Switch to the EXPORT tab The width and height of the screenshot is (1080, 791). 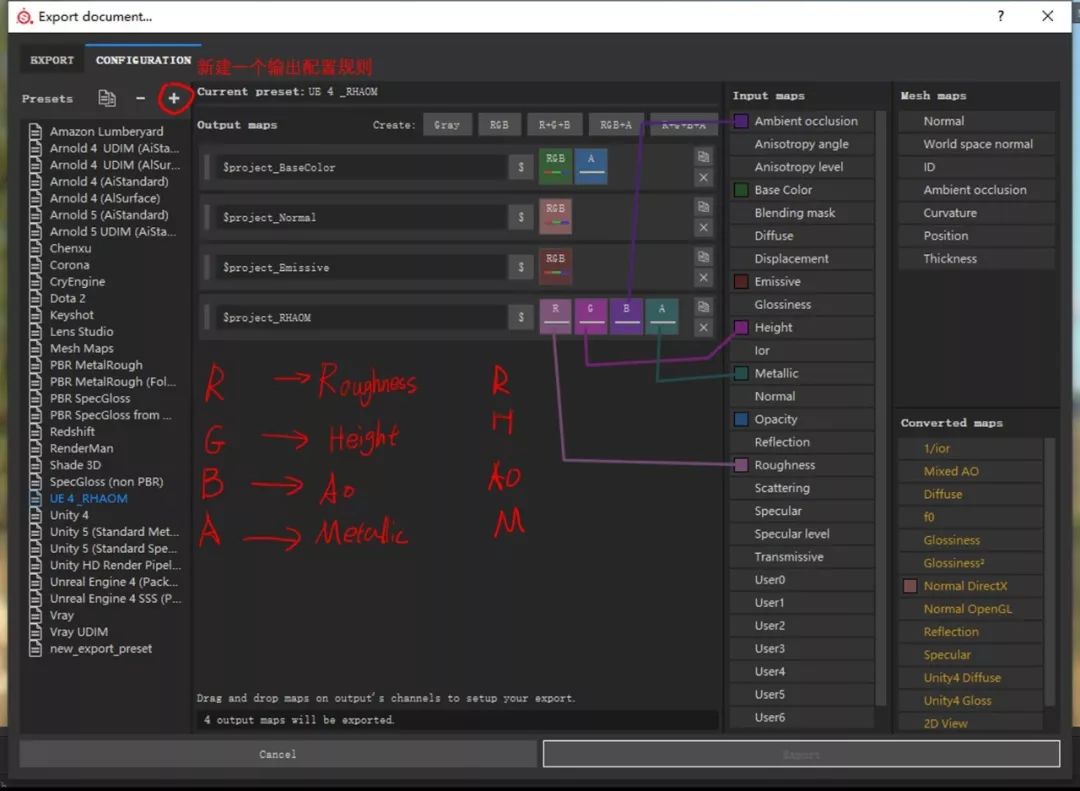[51, 60]
